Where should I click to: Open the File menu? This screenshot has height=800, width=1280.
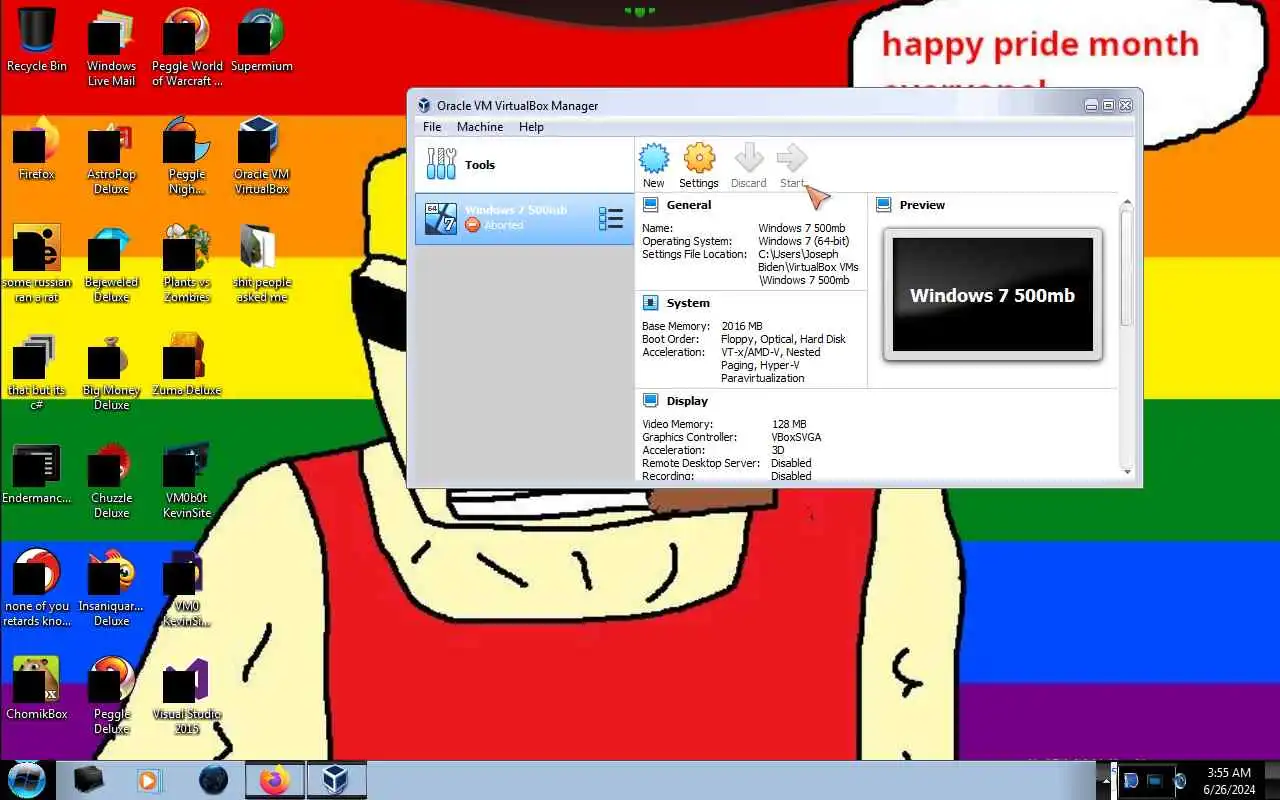pyautogui.click(x=432, y=127)
